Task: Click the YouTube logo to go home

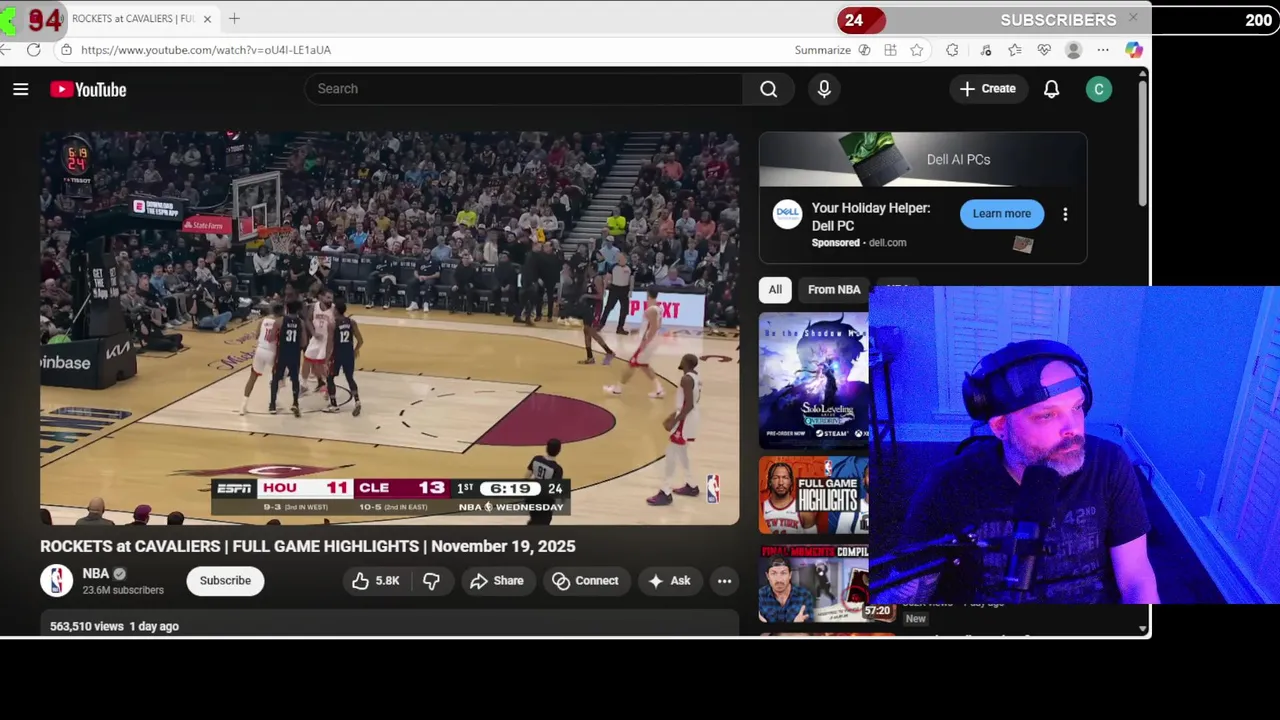Action: (88, 89)
